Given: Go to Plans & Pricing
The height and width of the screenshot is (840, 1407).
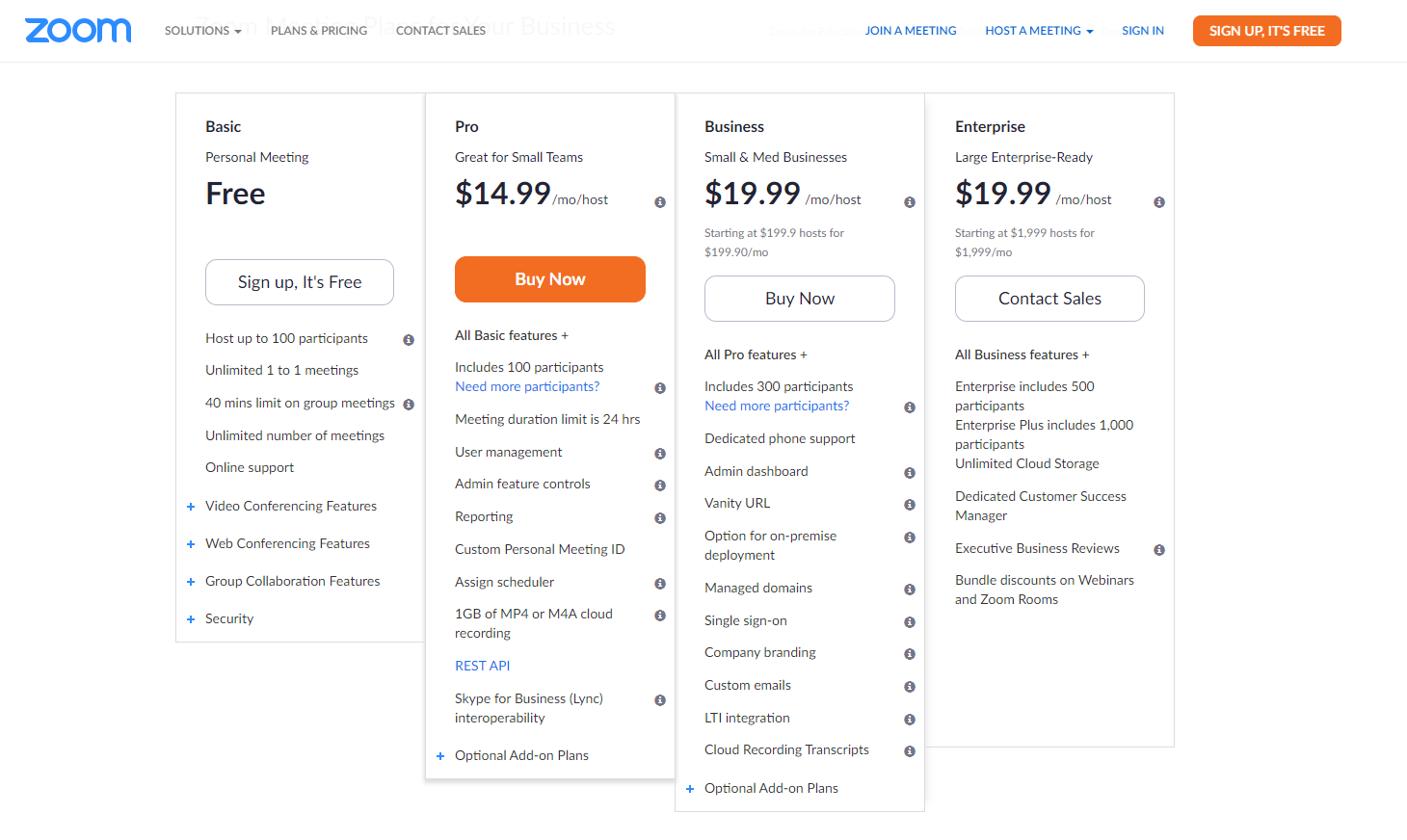Looking at the screenshot, I should [x=319, y=31].
